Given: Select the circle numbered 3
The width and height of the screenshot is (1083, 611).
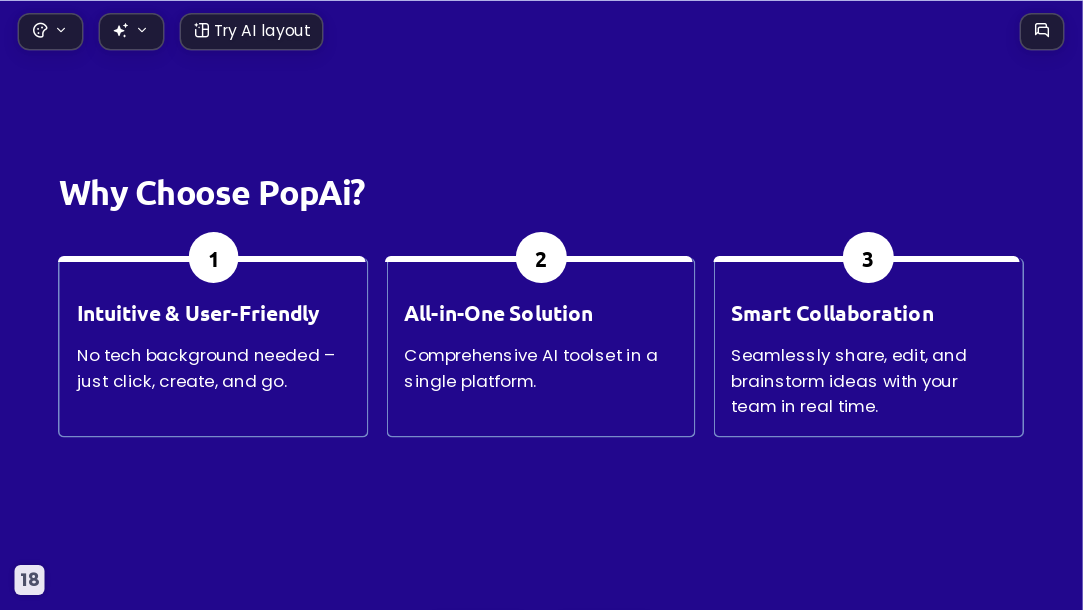Looking at the screenshot, I should coord(868,258).
